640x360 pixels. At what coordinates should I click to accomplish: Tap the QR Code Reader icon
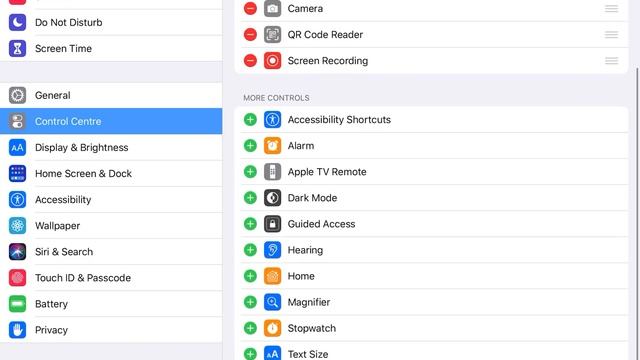(272, 34)
